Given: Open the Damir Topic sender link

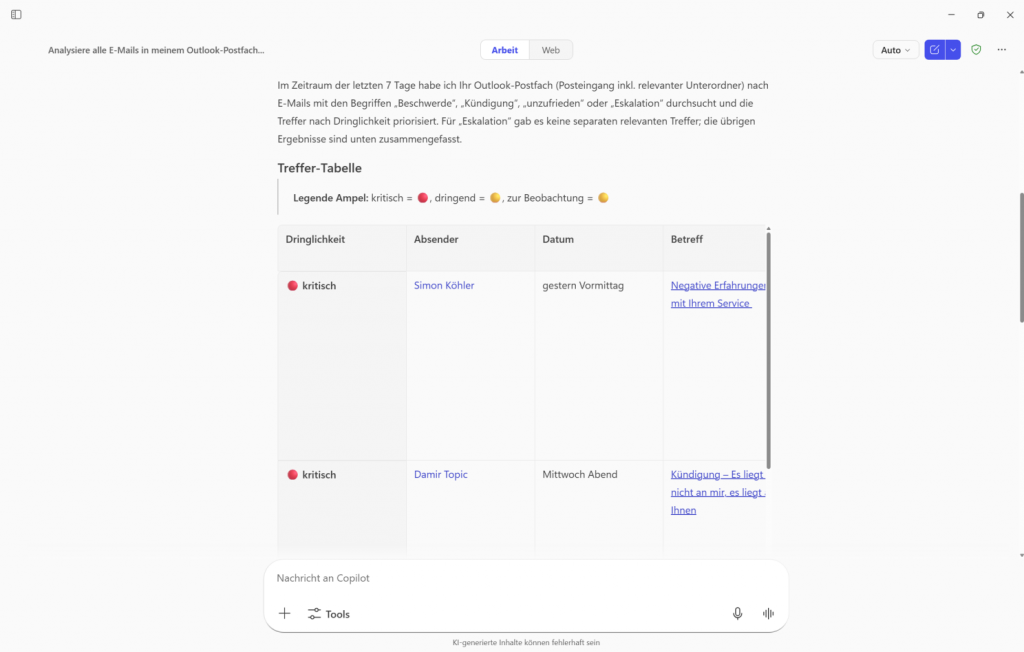Looking at the screenshot, I should (441, 475).
